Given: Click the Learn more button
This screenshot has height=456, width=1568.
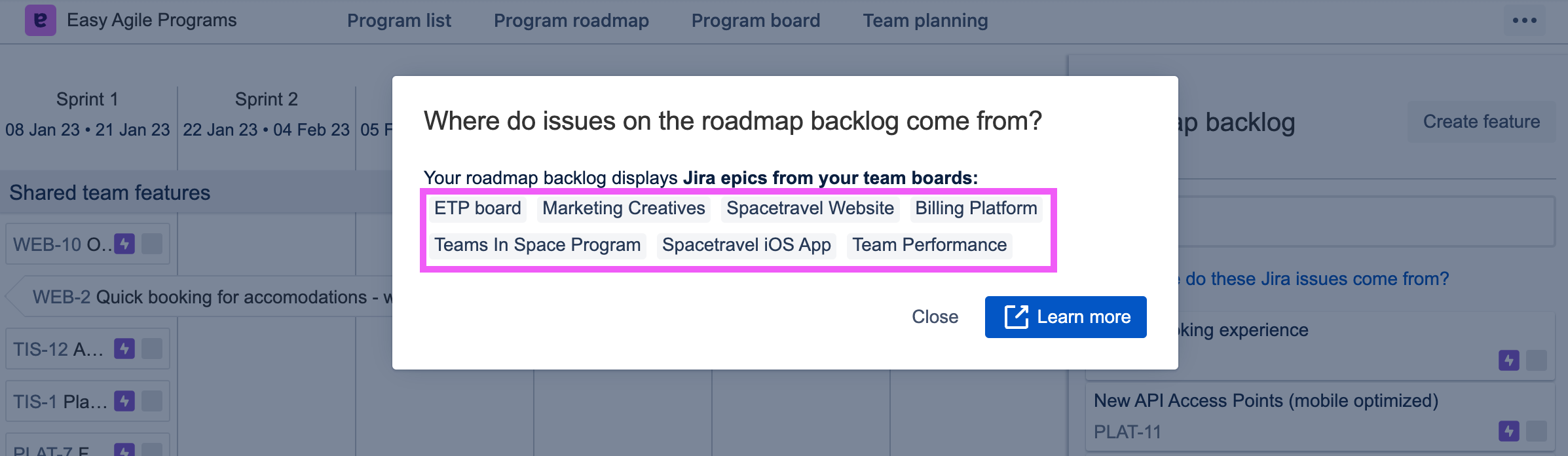Looking at the screenshot, I should [1066, 317].
